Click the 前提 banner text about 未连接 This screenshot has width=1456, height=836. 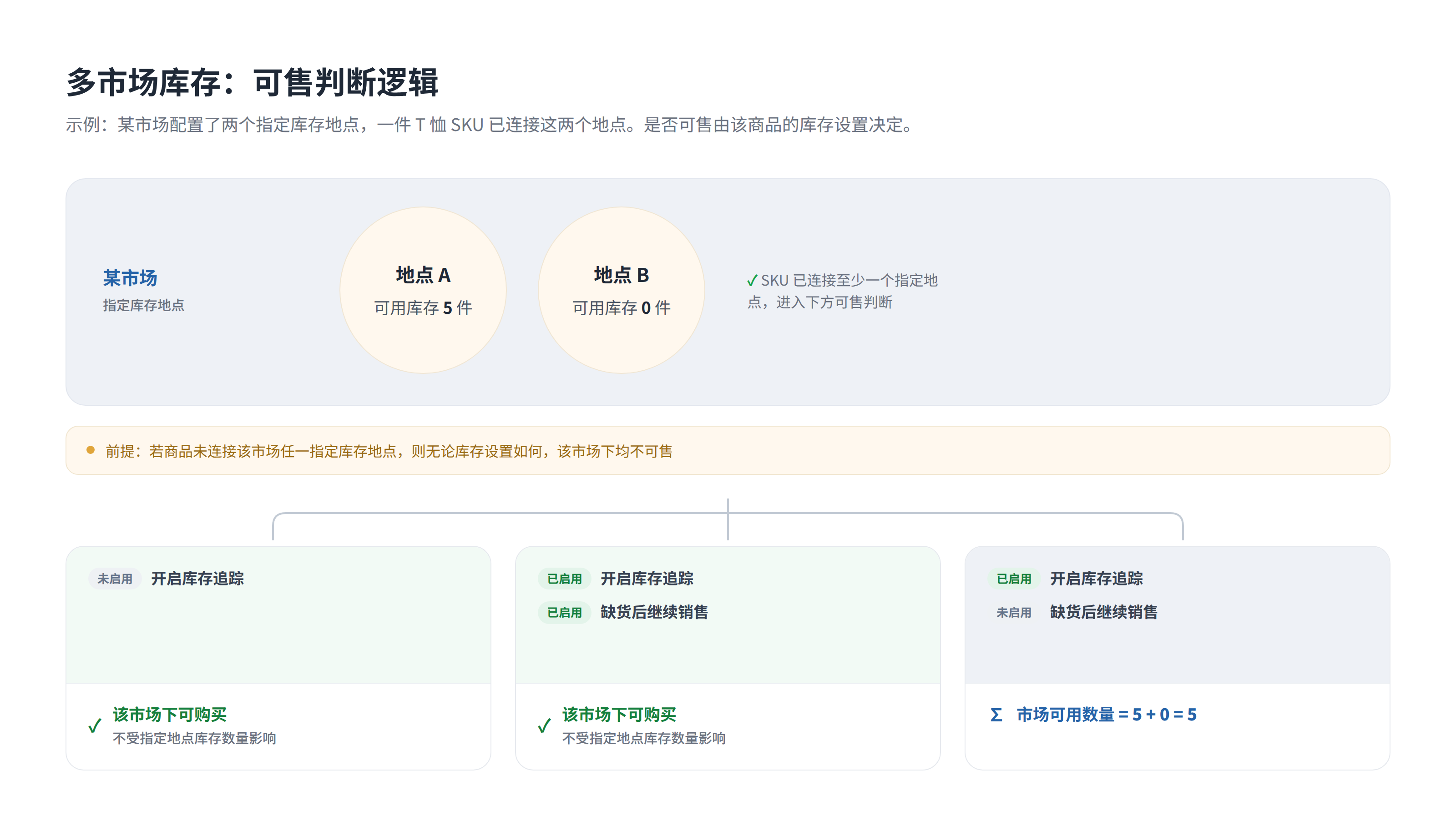click(389, 451)
